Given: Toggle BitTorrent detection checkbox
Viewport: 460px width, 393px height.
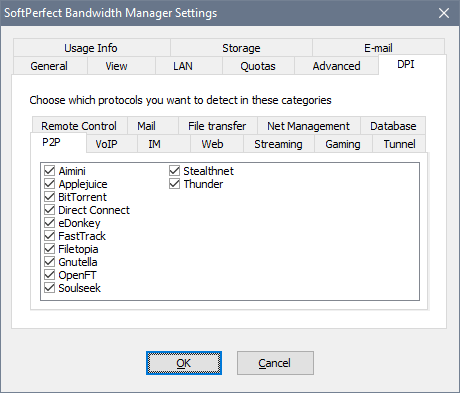Looking at the screenshot, I should (49, 197).
